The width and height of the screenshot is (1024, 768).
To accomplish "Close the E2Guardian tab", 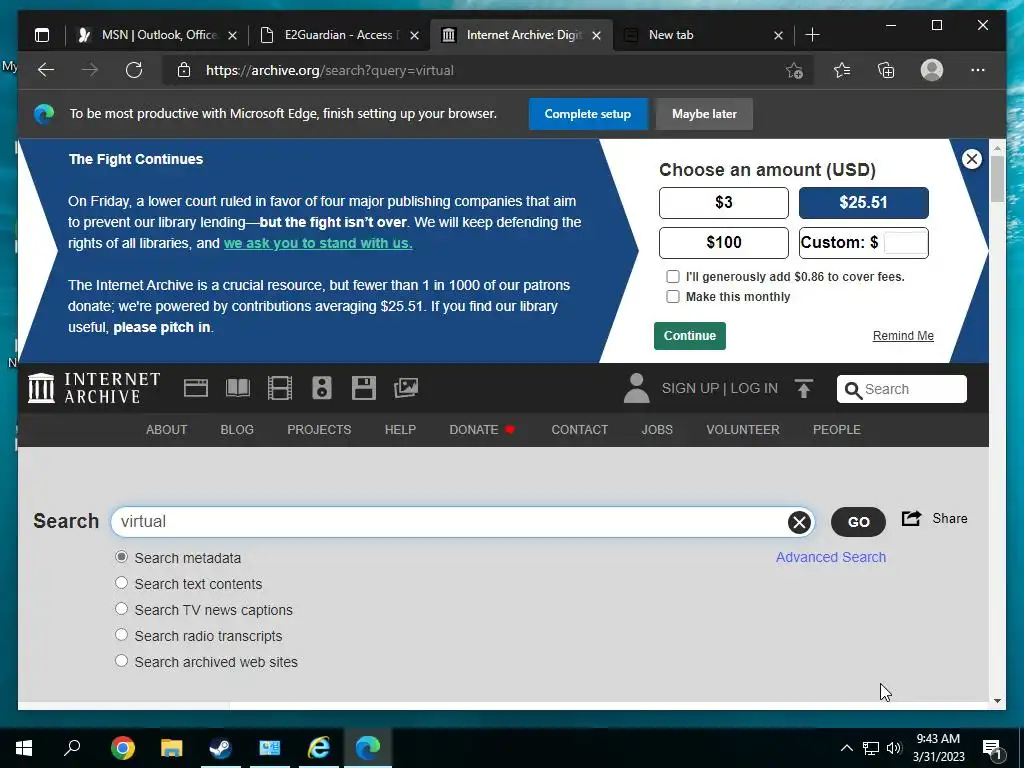I will point(414,35).
